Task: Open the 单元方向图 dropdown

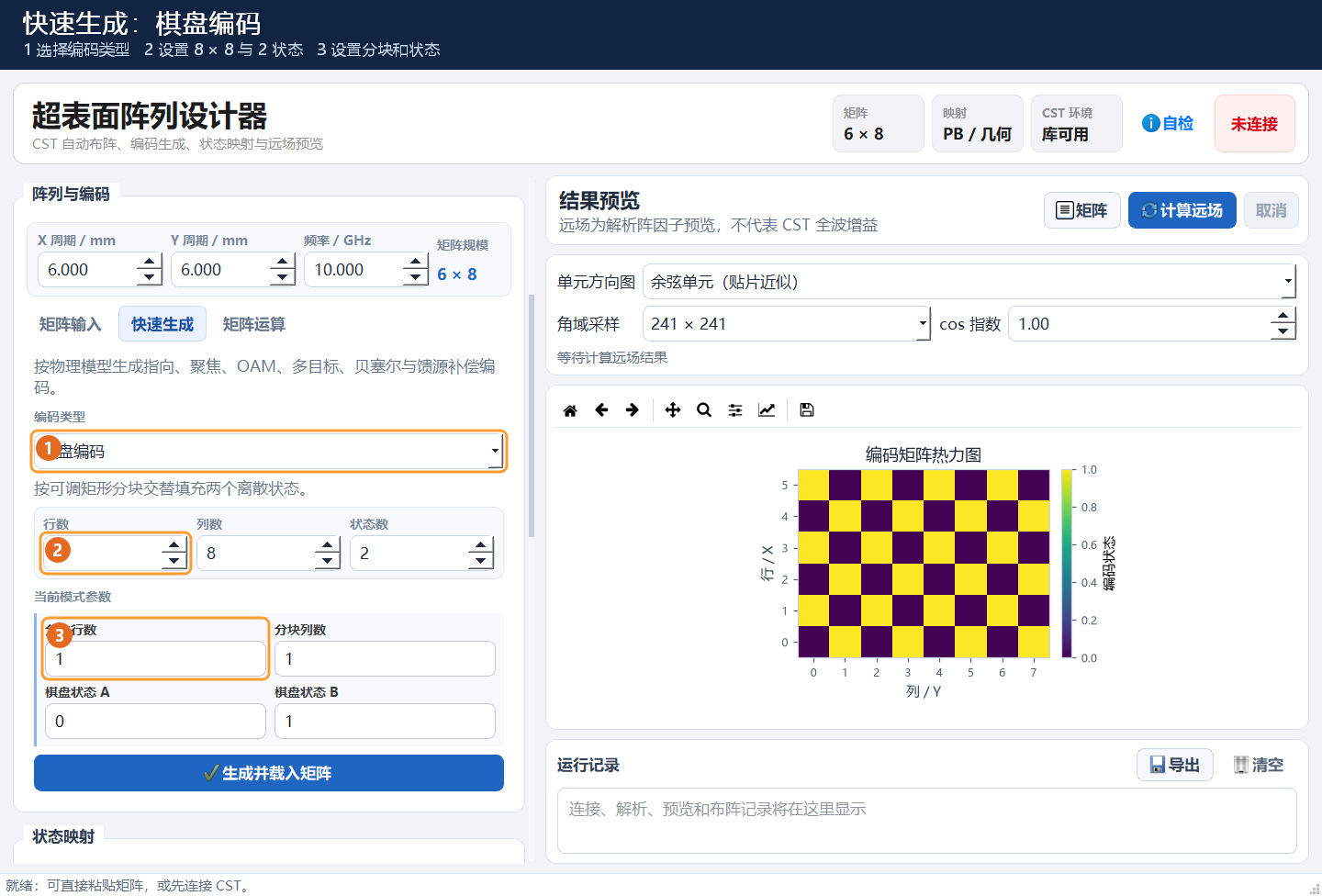Action: click(x=969, y=282)
